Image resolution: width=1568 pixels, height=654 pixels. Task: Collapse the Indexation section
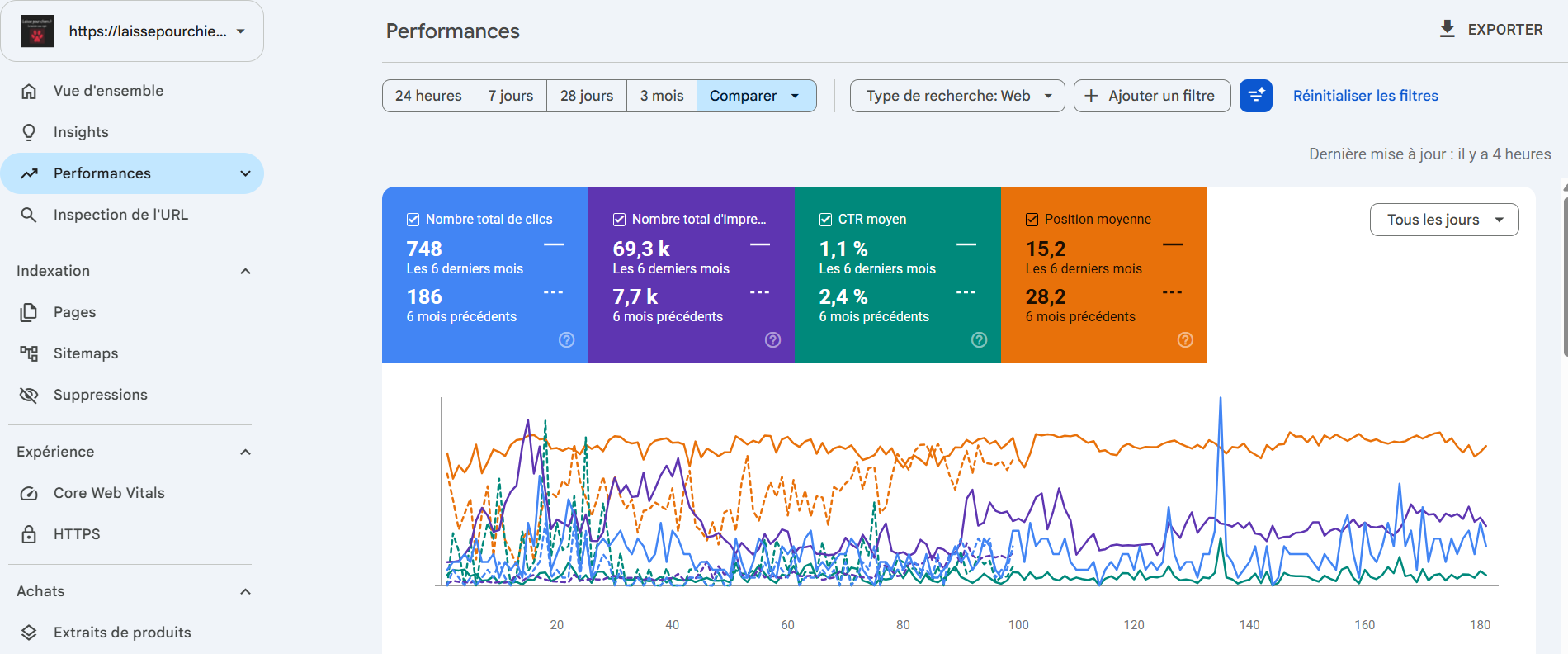click(245, 271)
